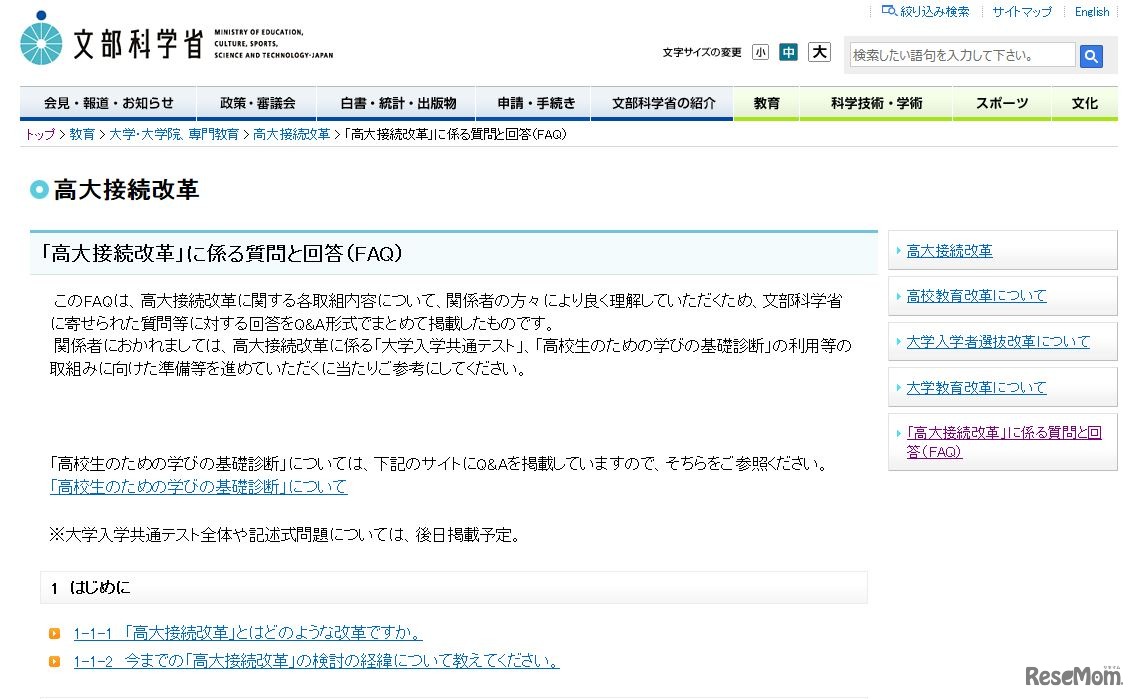Switch site language via the English link
Image resolution: width=1136 pixels, height=699 pixels.
[1091, 10]
